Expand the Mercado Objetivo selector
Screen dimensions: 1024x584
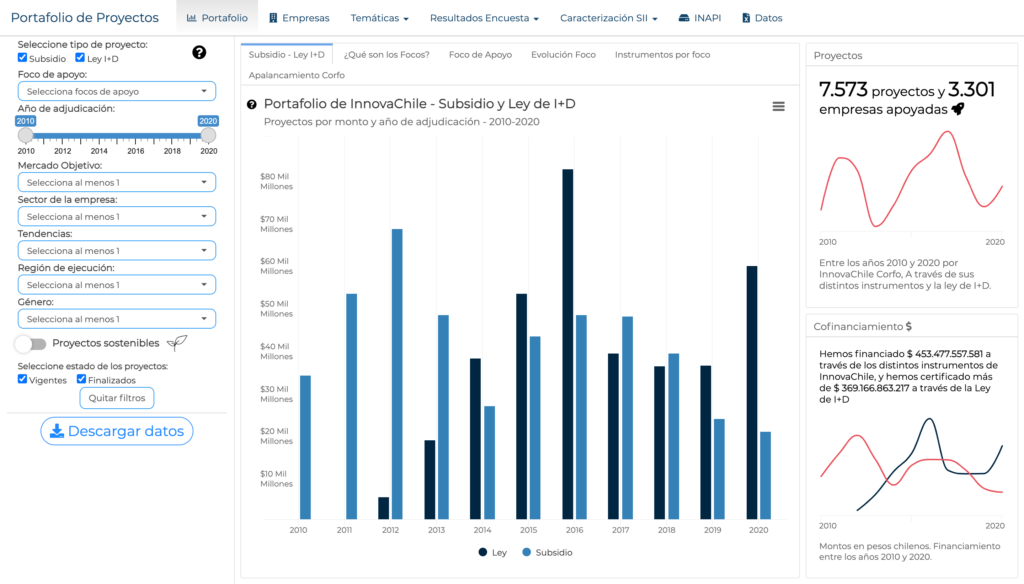(x=117, y=182)
